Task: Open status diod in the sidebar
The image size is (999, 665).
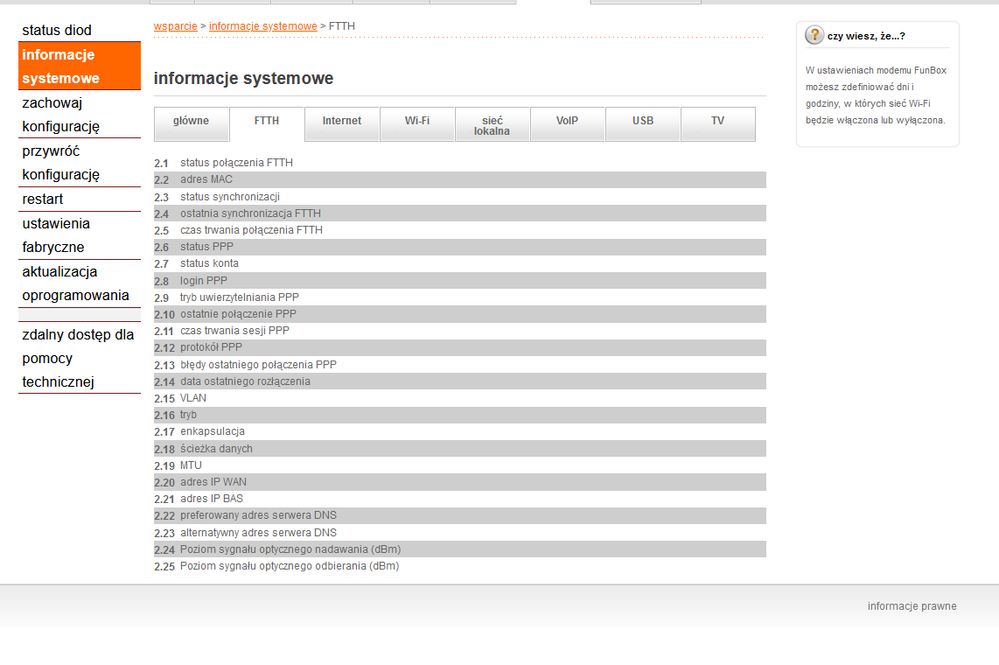Action: pyautogui.click(x=57, y=30)
